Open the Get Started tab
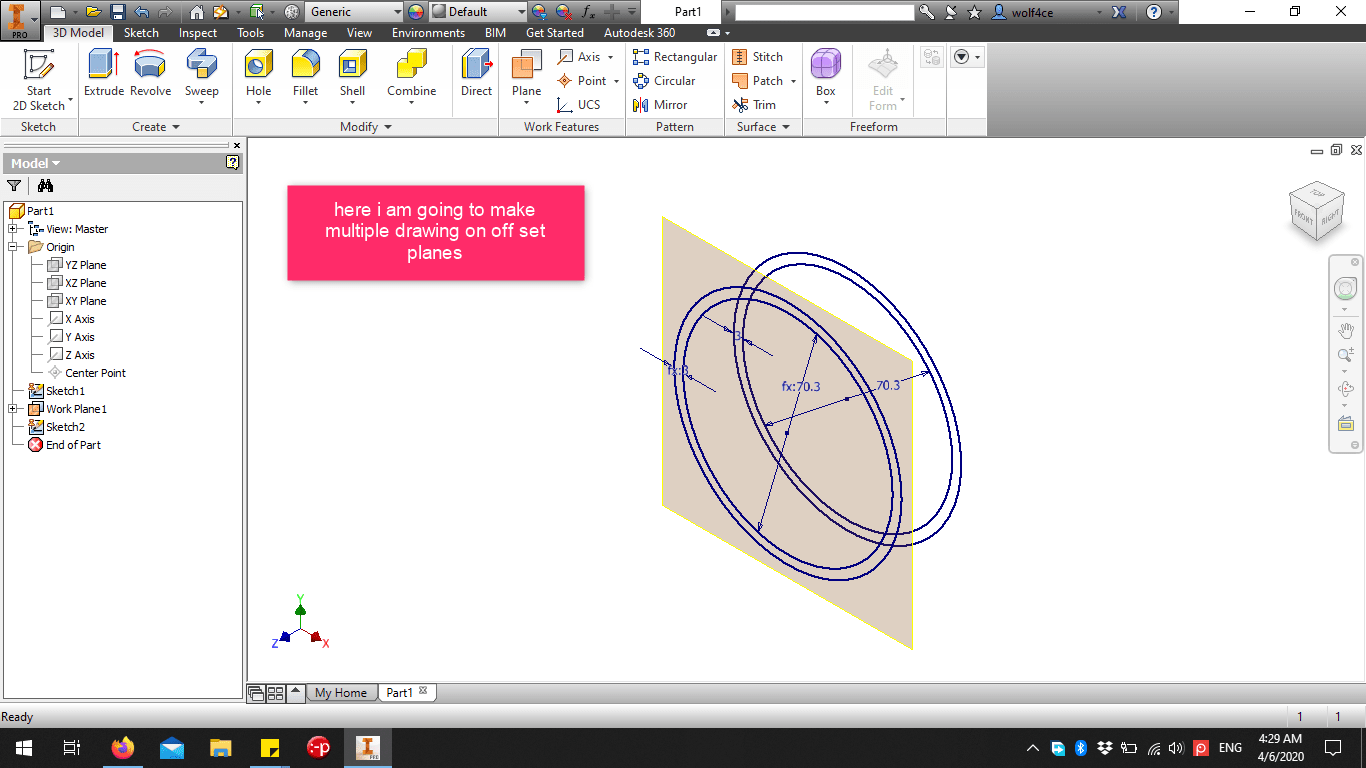Viewport: 1366px width, 768px height. [555, 33]
